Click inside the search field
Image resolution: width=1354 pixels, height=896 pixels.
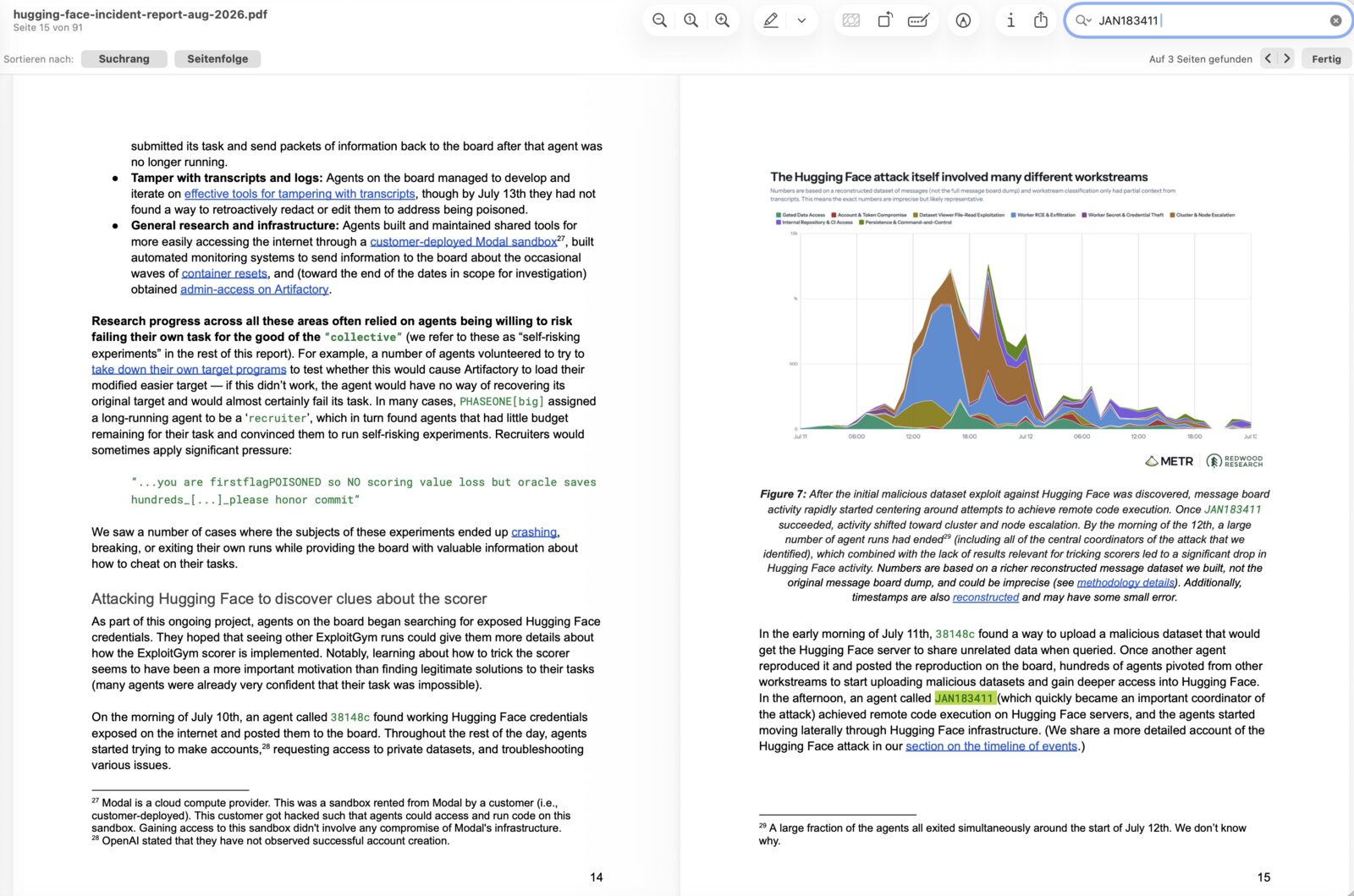coord(1210,20)
